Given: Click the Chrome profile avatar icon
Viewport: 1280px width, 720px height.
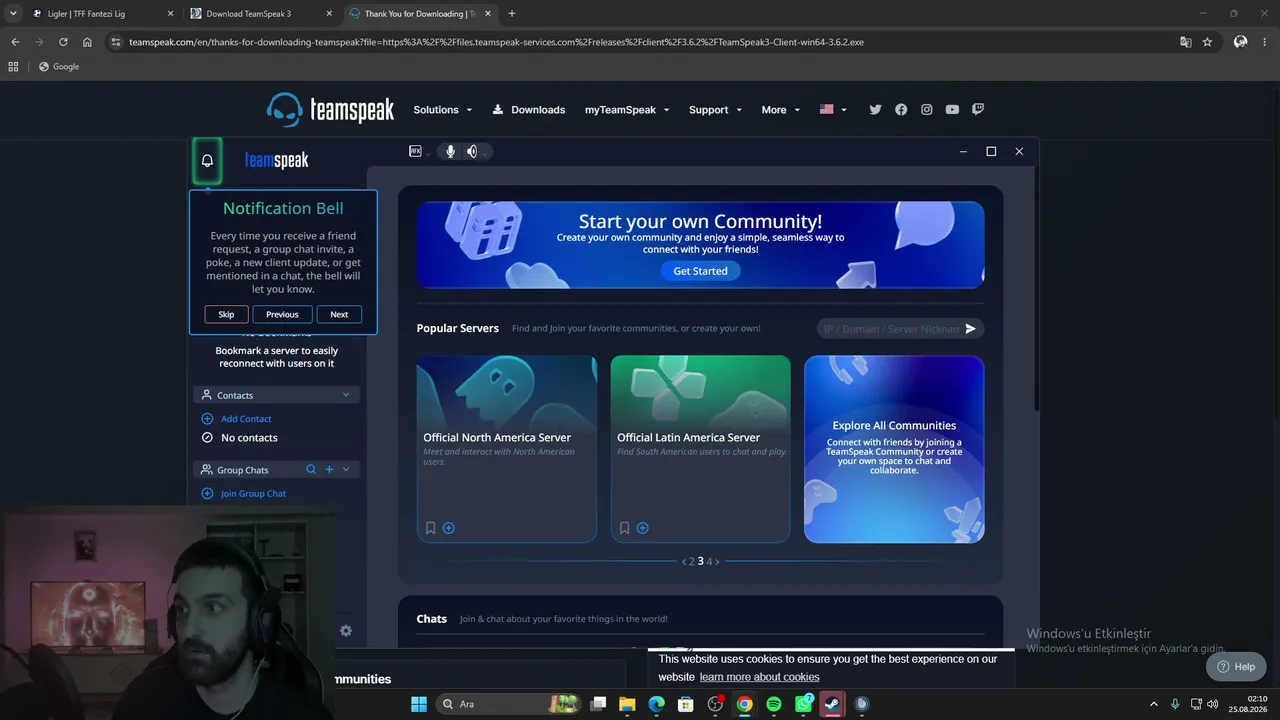Looking at the screenshot, I should pos(1240,42).
